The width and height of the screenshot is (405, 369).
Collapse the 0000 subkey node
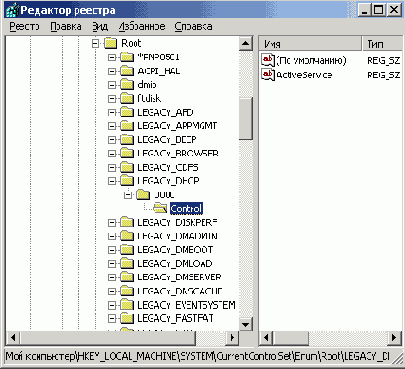click(x=128, y=195)
